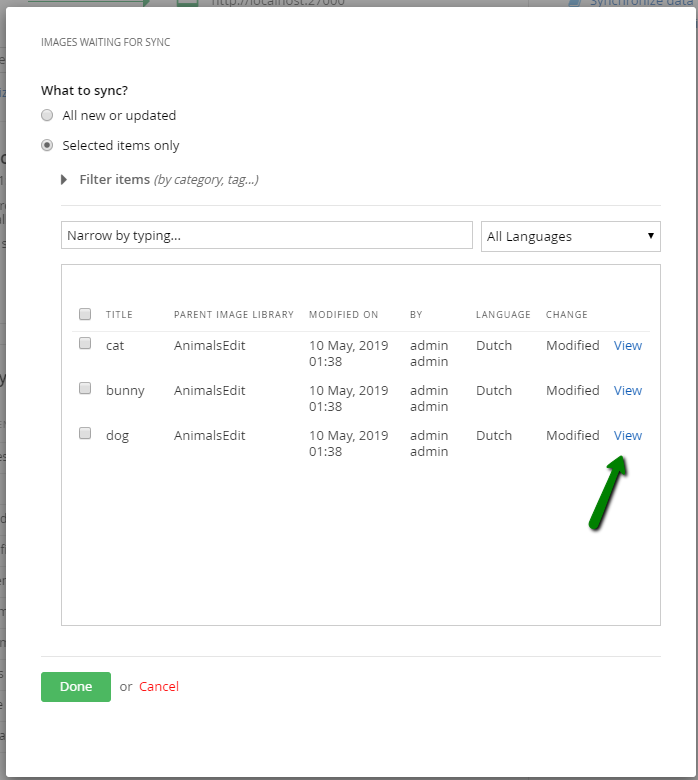This screenshot has height=780, width=698.
Task: Click the 'Modified On' column header
Action: (343, 314)
